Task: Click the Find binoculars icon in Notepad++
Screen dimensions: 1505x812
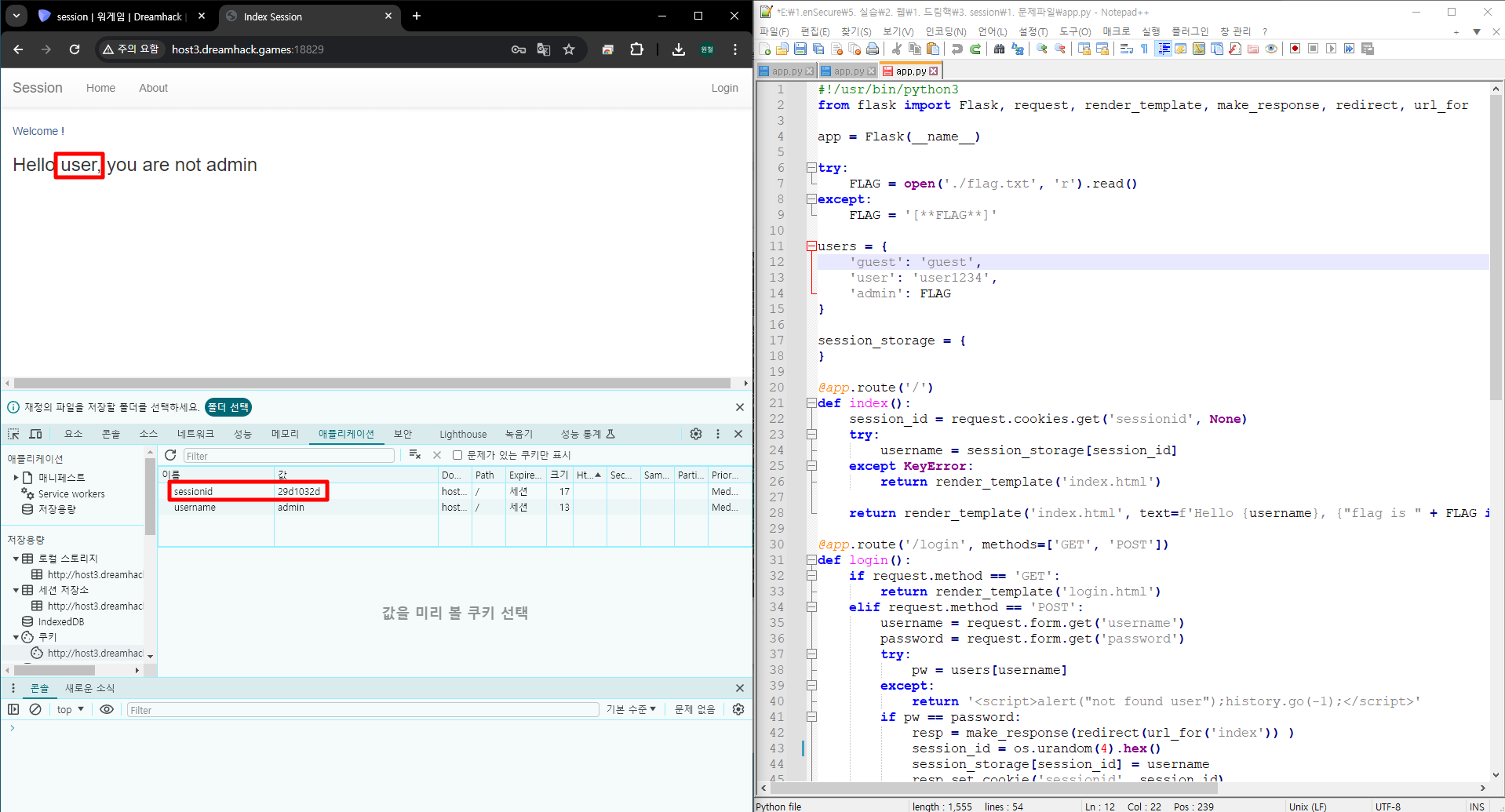Action: [x=999, y=49]
